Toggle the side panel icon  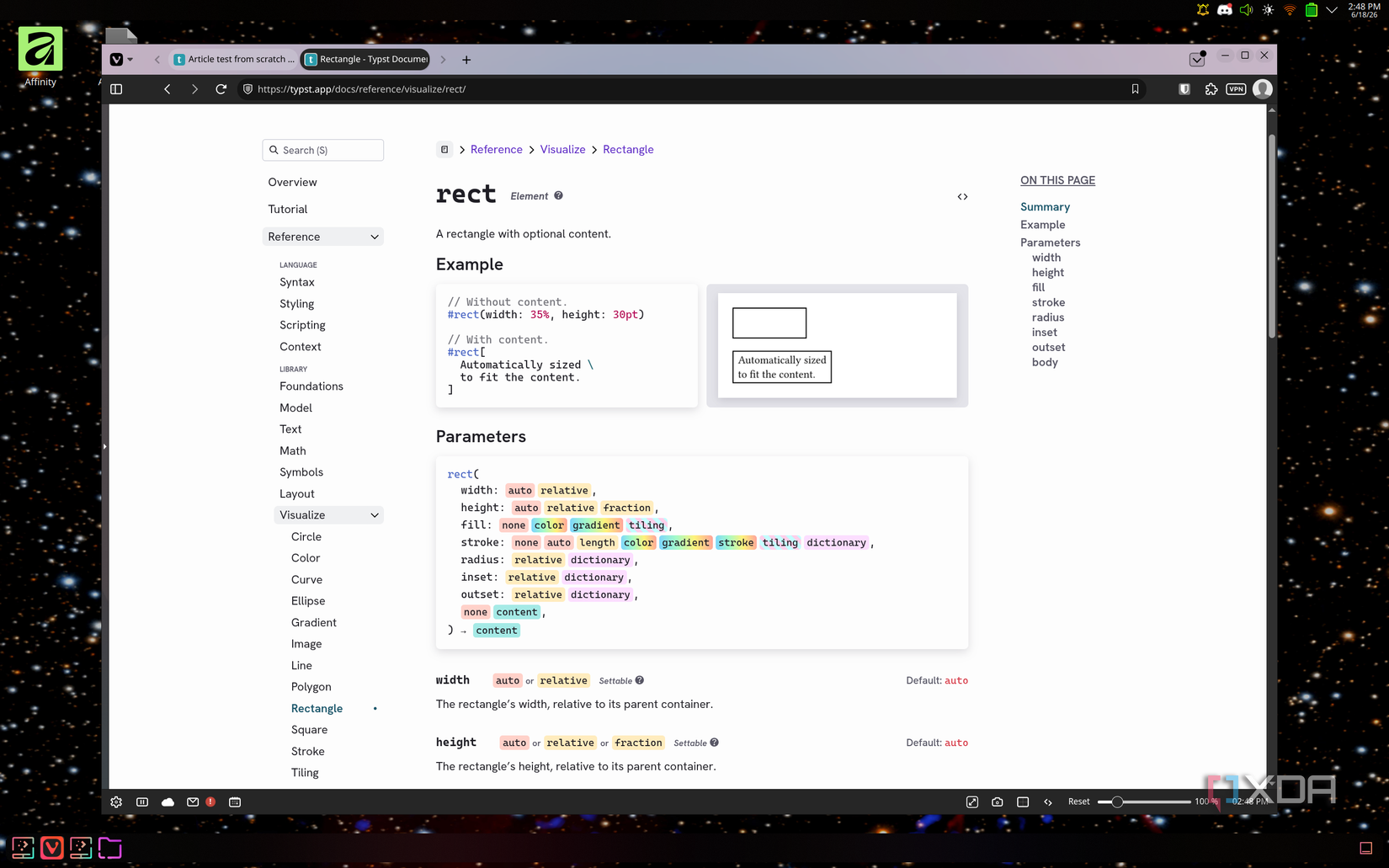[116, 89]
